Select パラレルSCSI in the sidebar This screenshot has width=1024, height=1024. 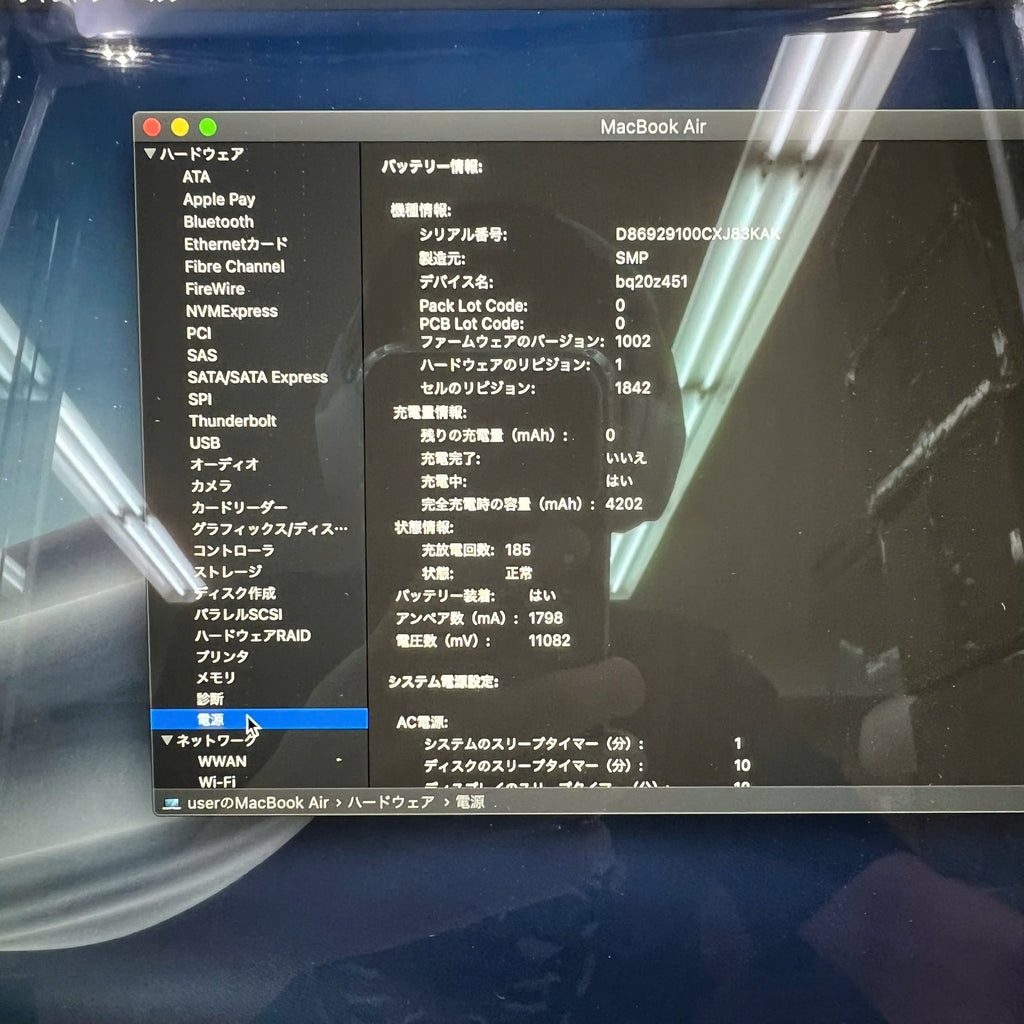[238, 615]
